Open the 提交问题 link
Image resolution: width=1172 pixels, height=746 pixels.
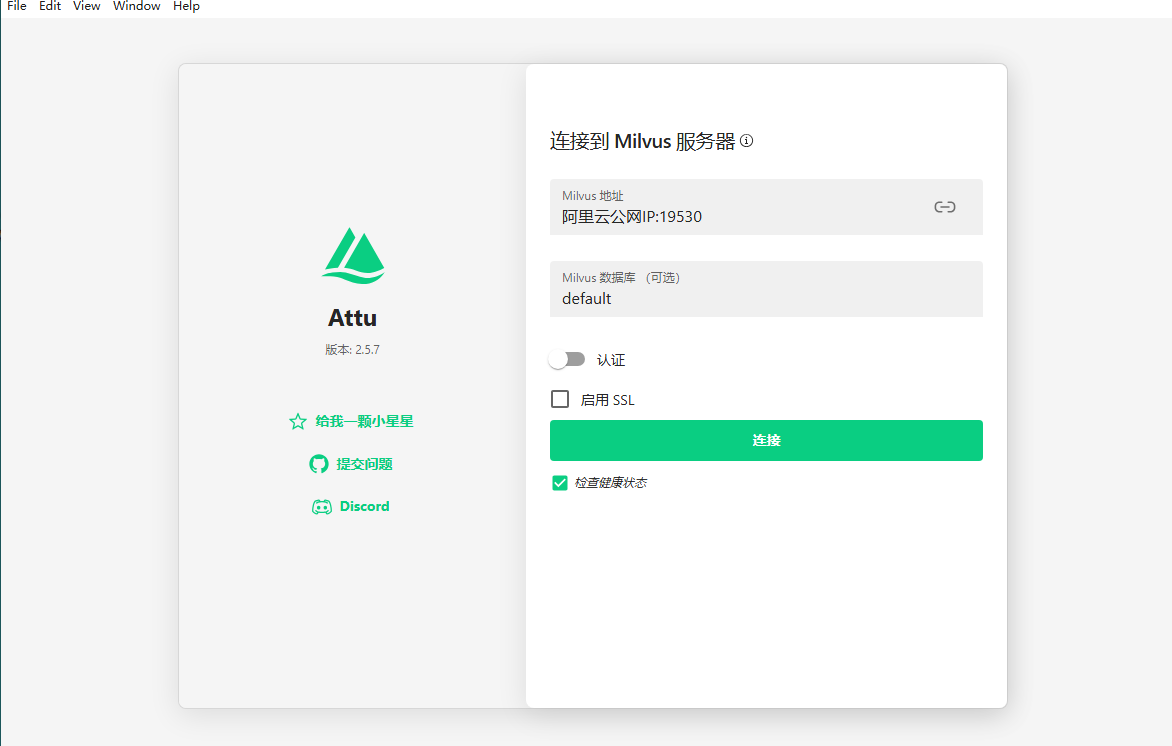point(365,464)
